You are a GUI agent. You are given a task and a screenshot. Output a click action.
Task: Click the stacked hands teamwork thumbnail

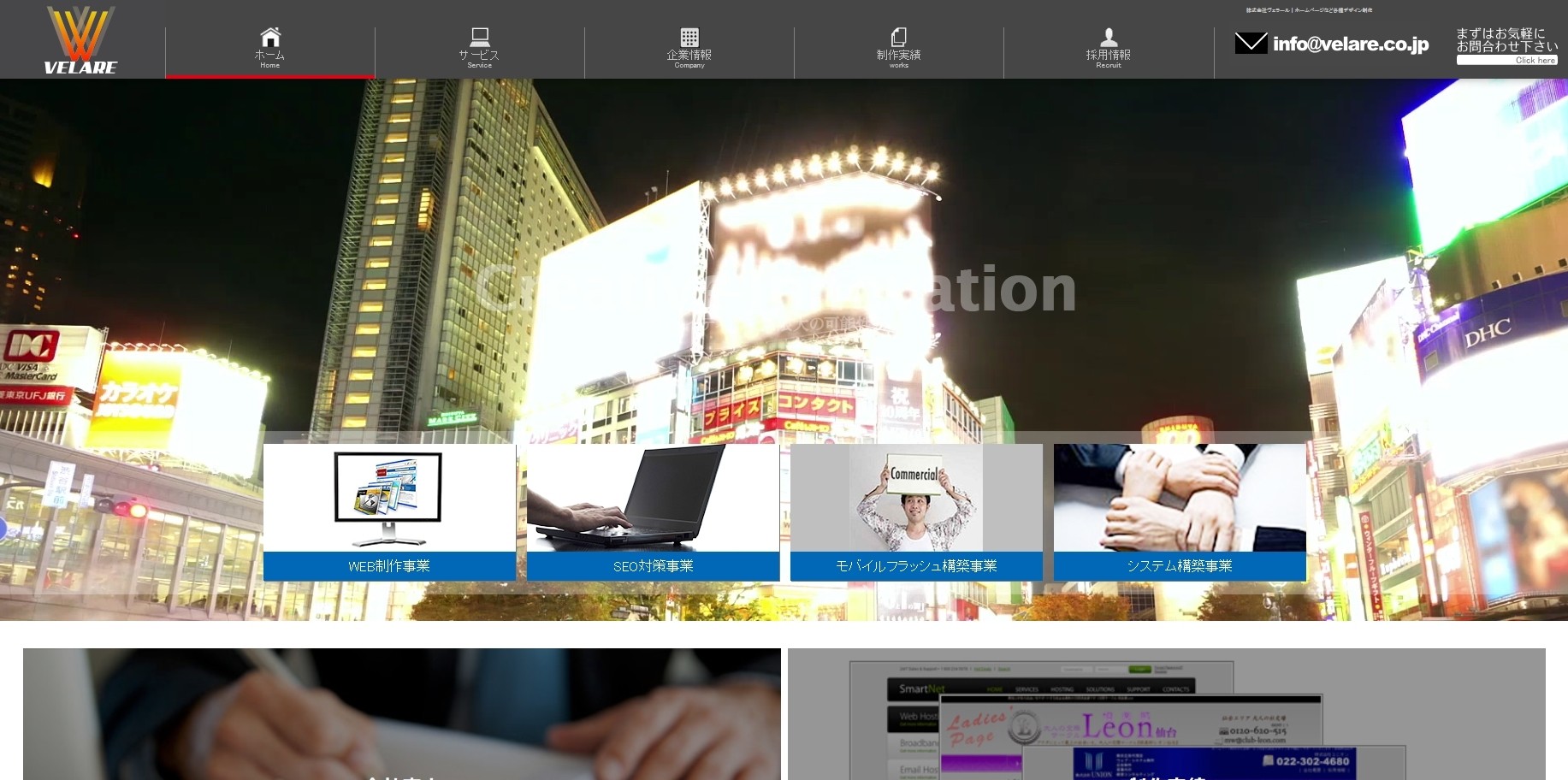(x=1180, y=499)
